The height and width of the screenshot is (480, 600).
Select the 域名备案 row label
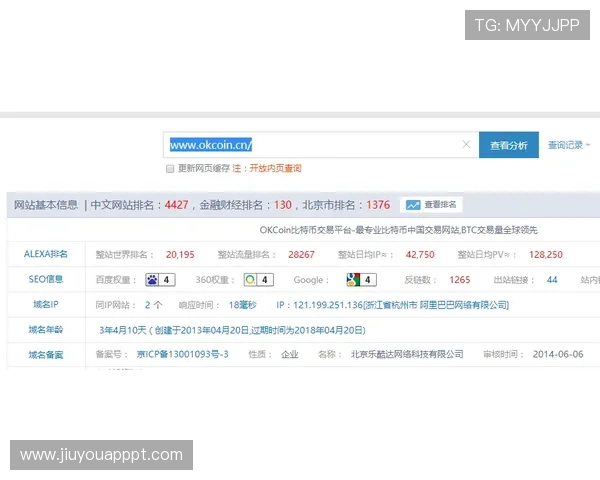tap(46, 355)
